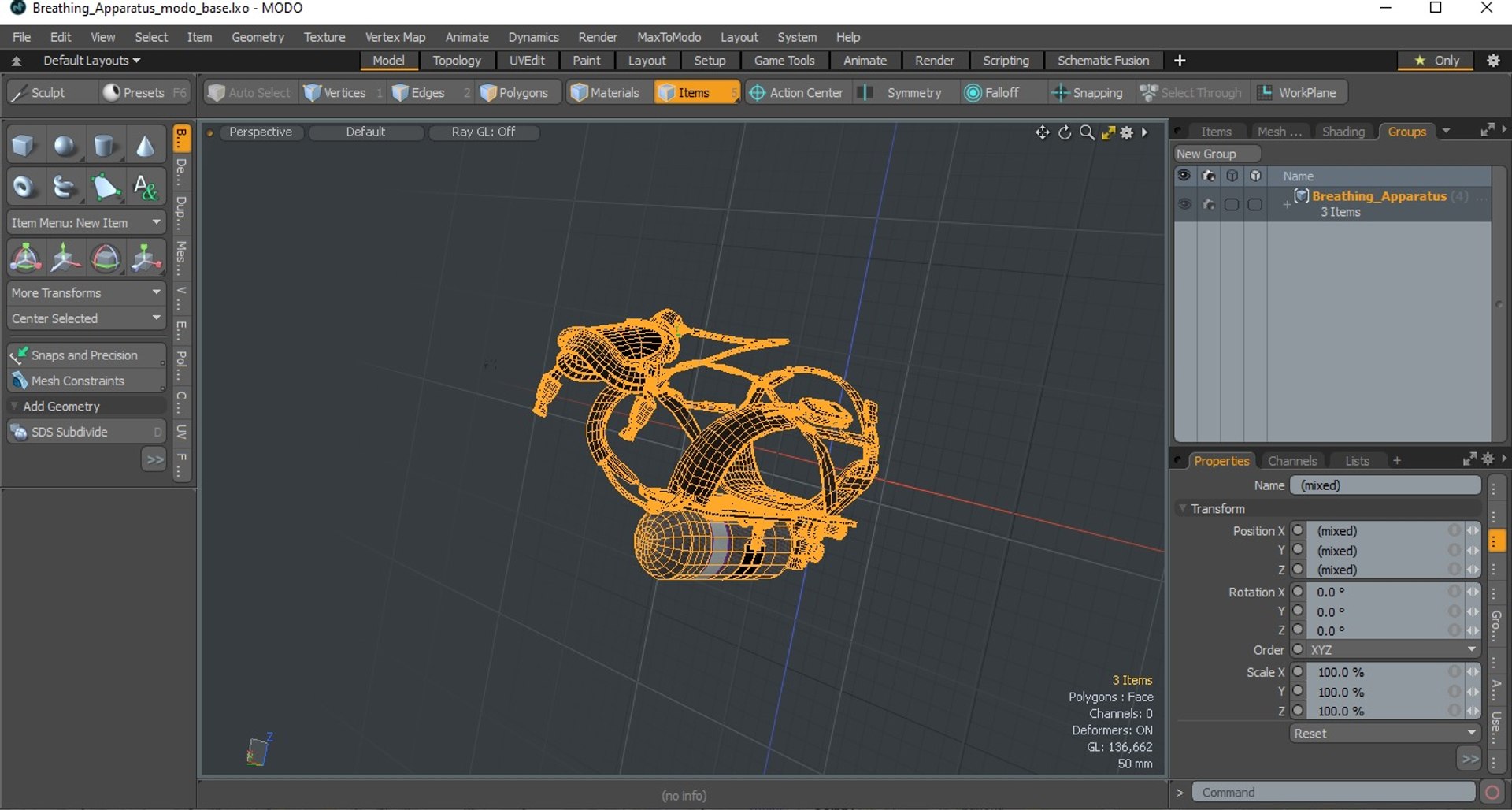Click the New Group button

pos(1206,154)
